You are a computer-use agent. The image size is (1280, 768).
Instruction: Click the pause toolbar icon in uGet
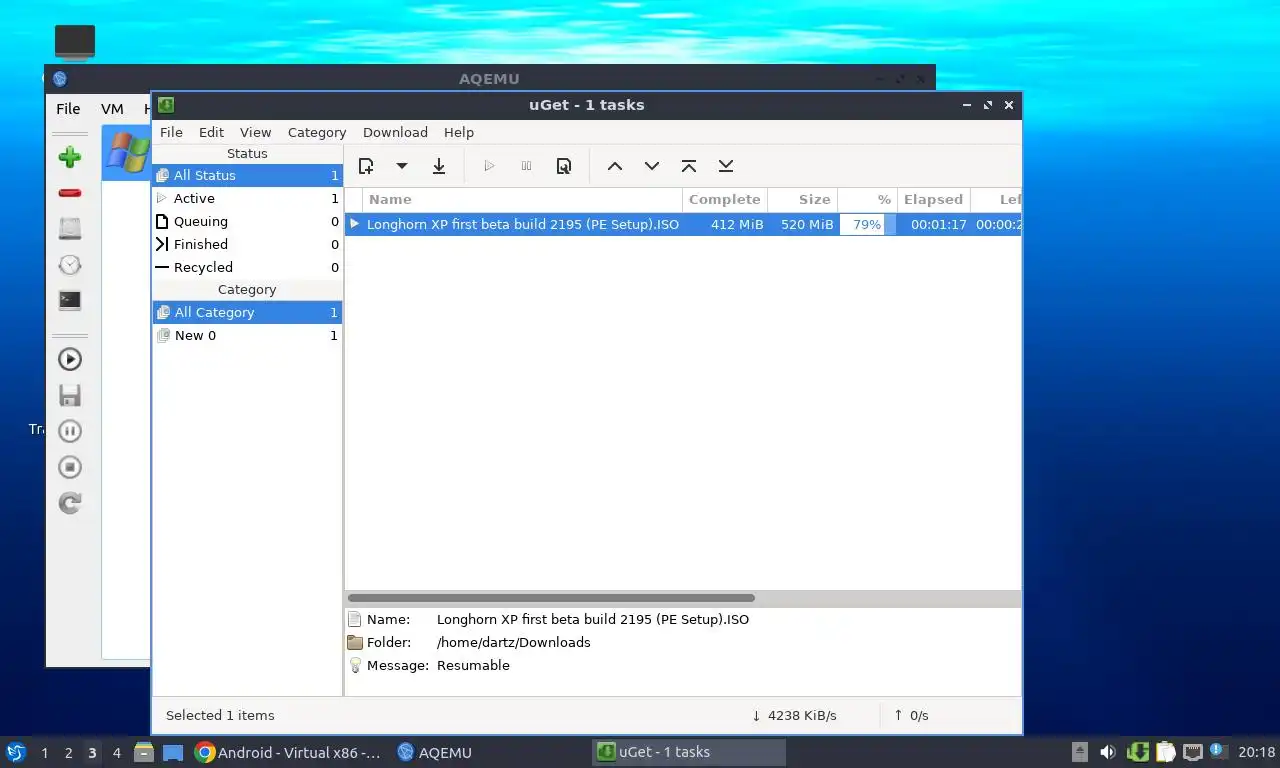(x=526, y=166)
